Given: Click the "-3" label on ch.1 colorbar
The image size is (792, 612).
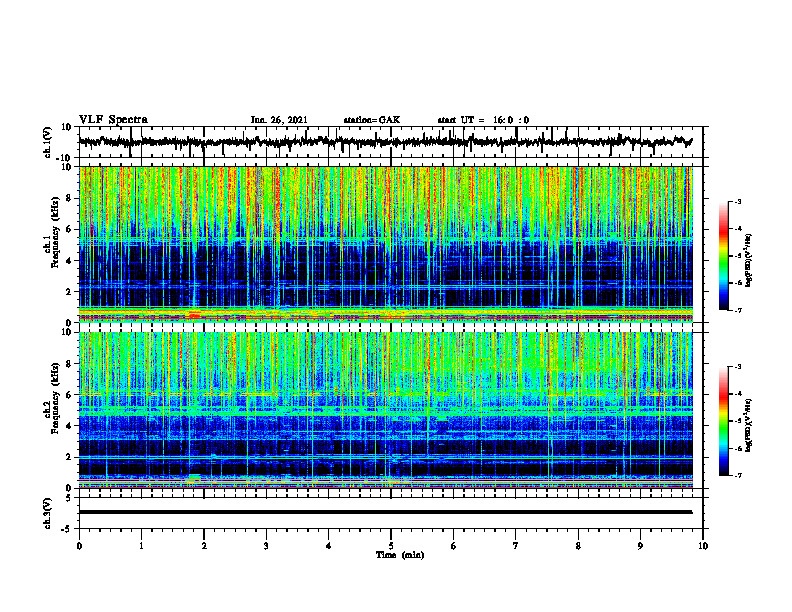Looking at the screenshot, I should (738, 201).
